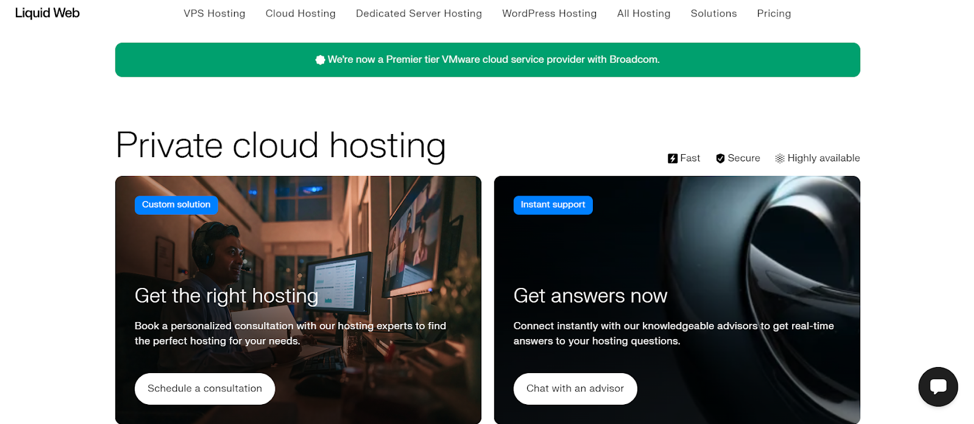
Task: Click the 'Fast' label text
Action: point(690,158)
